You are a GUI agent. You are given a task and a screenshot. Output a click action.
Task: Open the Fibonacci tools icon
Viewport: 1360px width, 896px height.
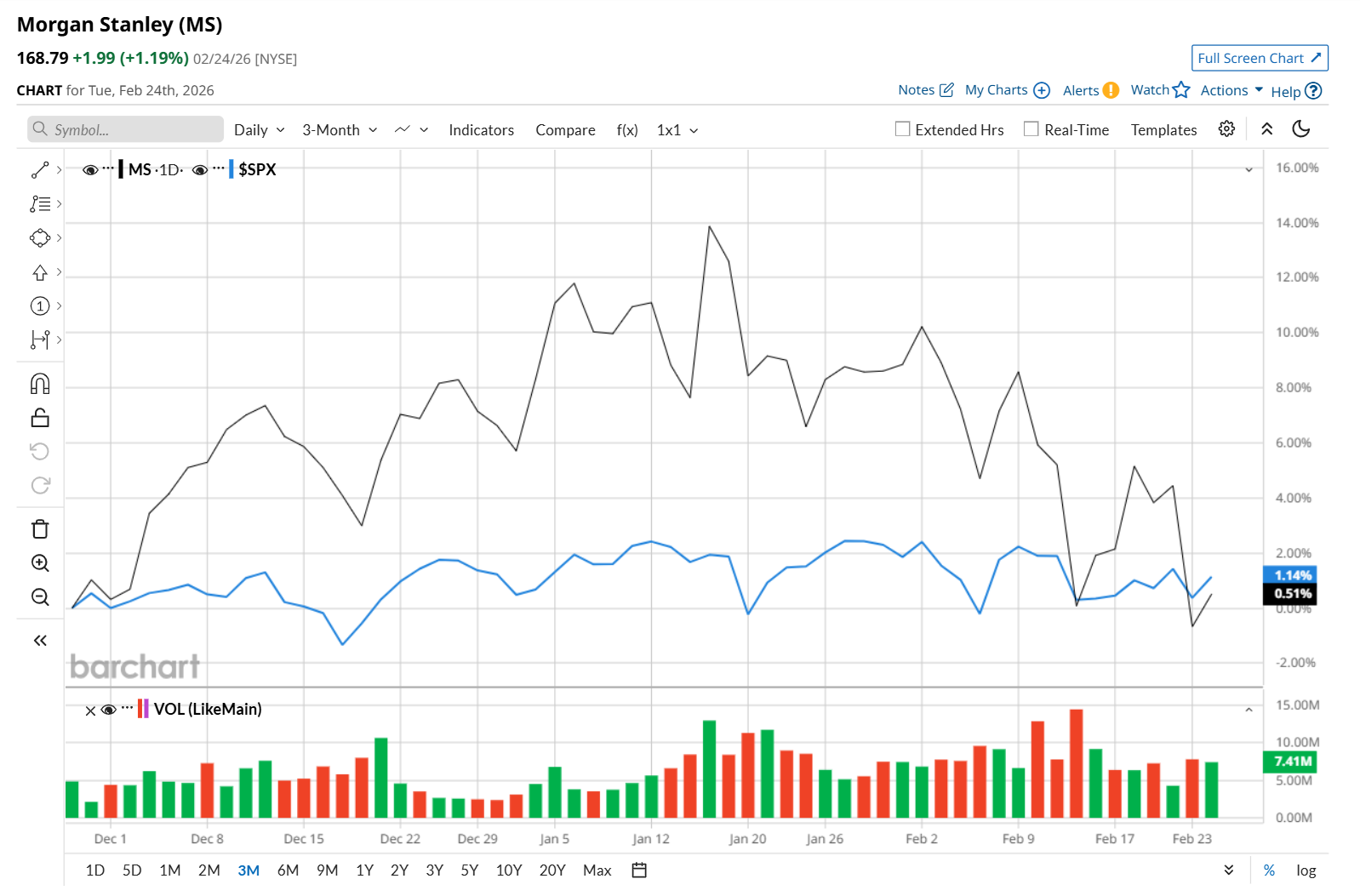[40, 204]
